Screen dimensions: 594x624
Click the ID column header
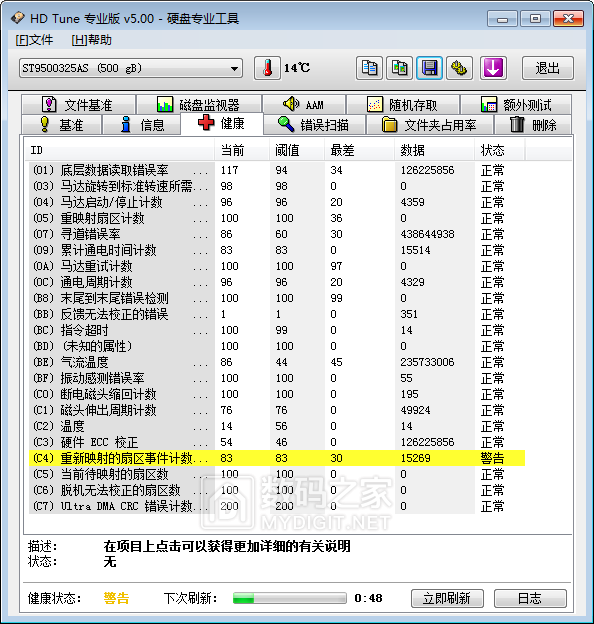tap(119, 150)
